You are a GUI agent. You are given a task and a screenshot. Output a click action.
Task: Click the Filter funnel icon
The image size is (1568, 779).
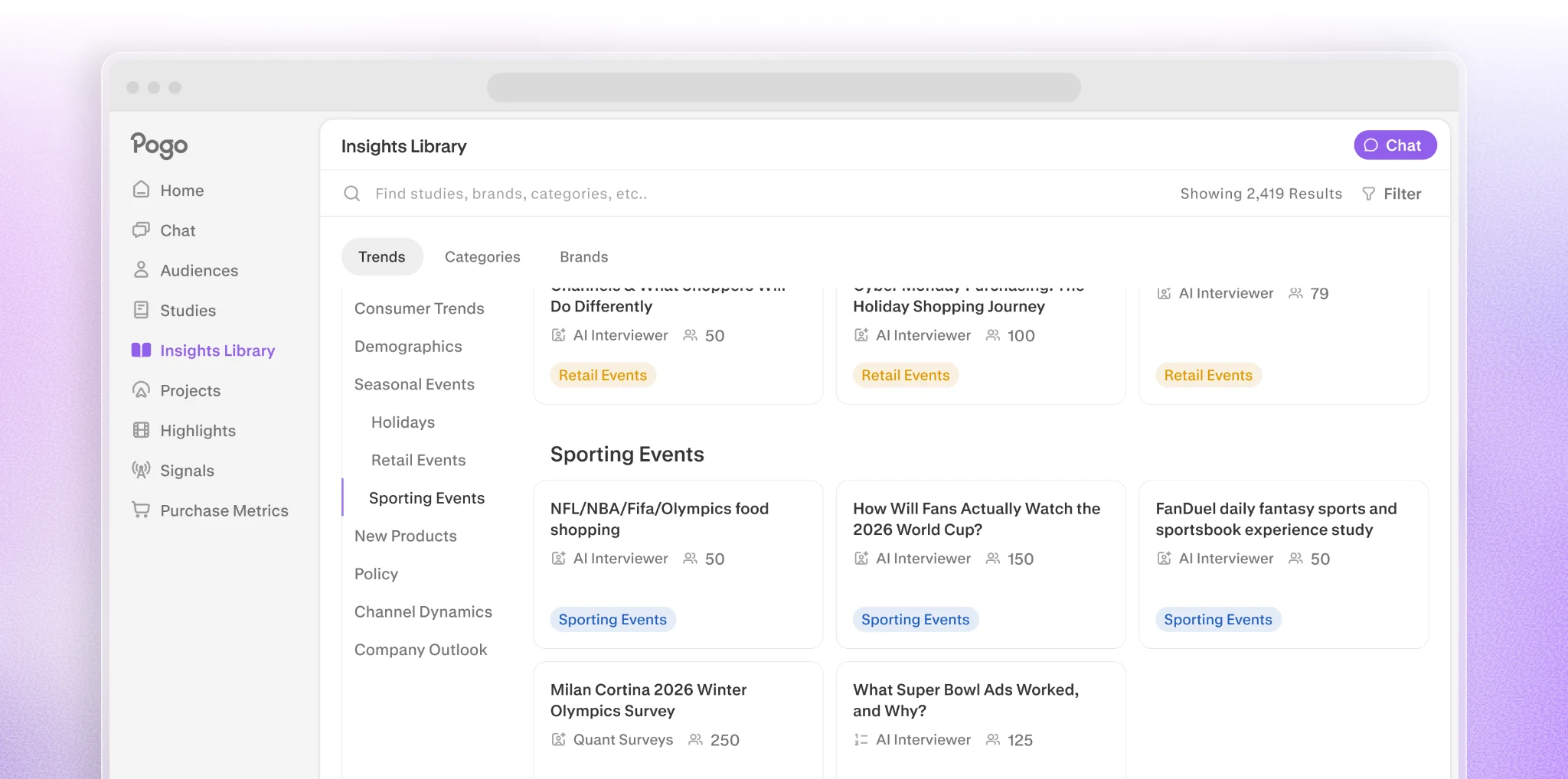pyautogui.click(x=1369, y=194)
